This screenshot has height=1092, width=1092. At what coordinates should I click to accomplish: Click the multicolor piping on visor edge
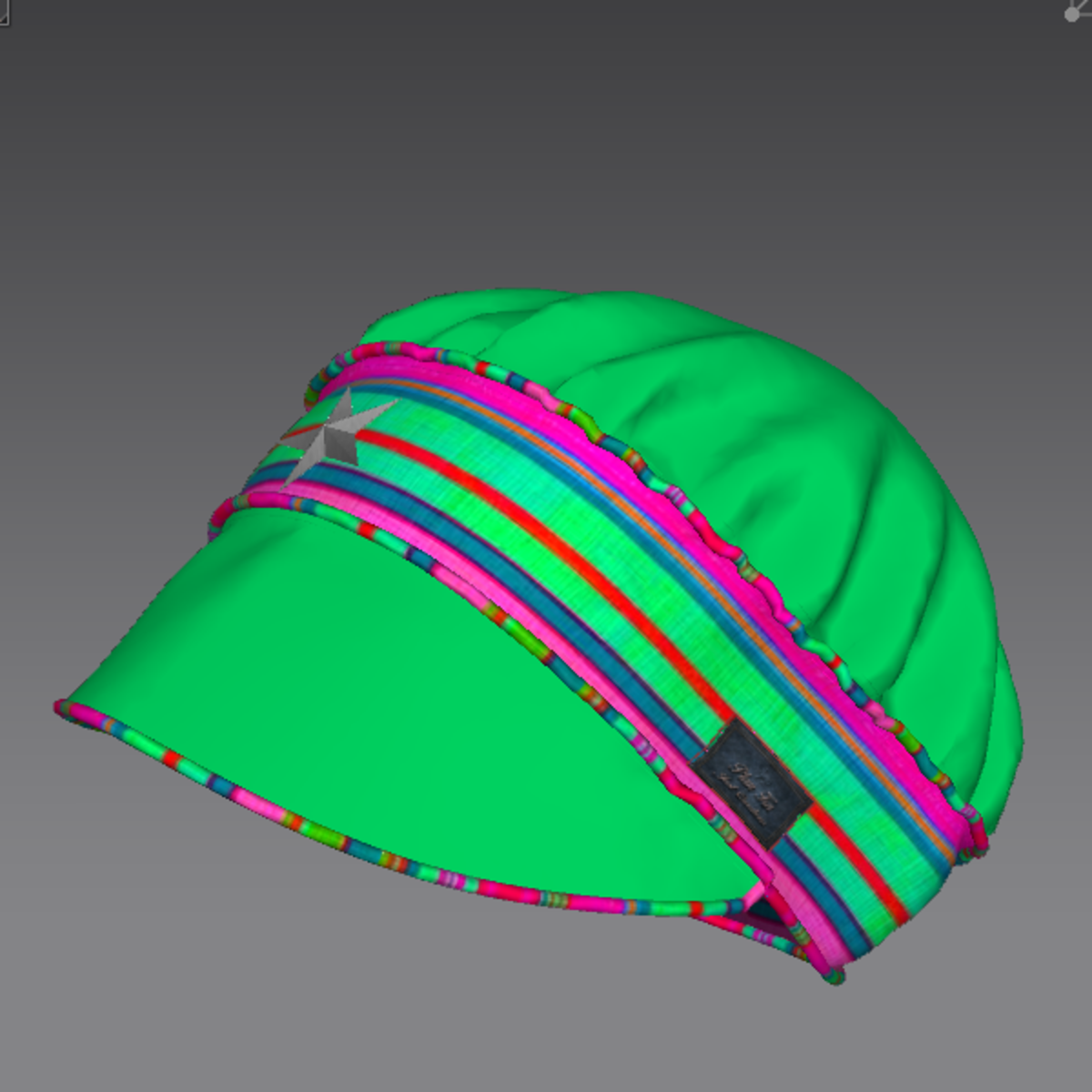[x=364, y=851]
